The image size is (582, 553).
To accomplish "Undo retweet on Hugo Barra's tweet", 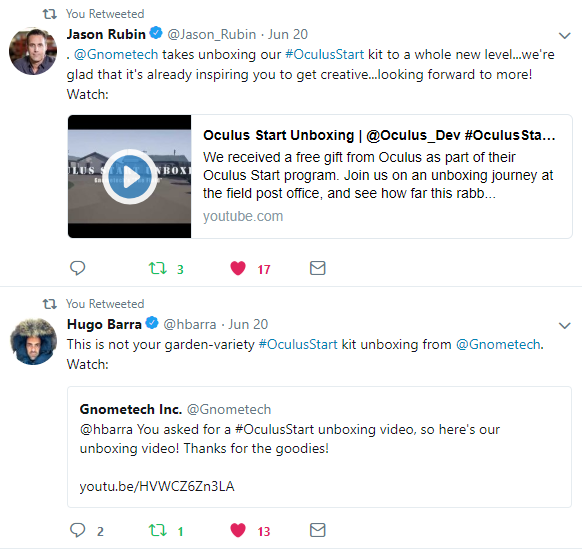I will (x=158, y=530).
